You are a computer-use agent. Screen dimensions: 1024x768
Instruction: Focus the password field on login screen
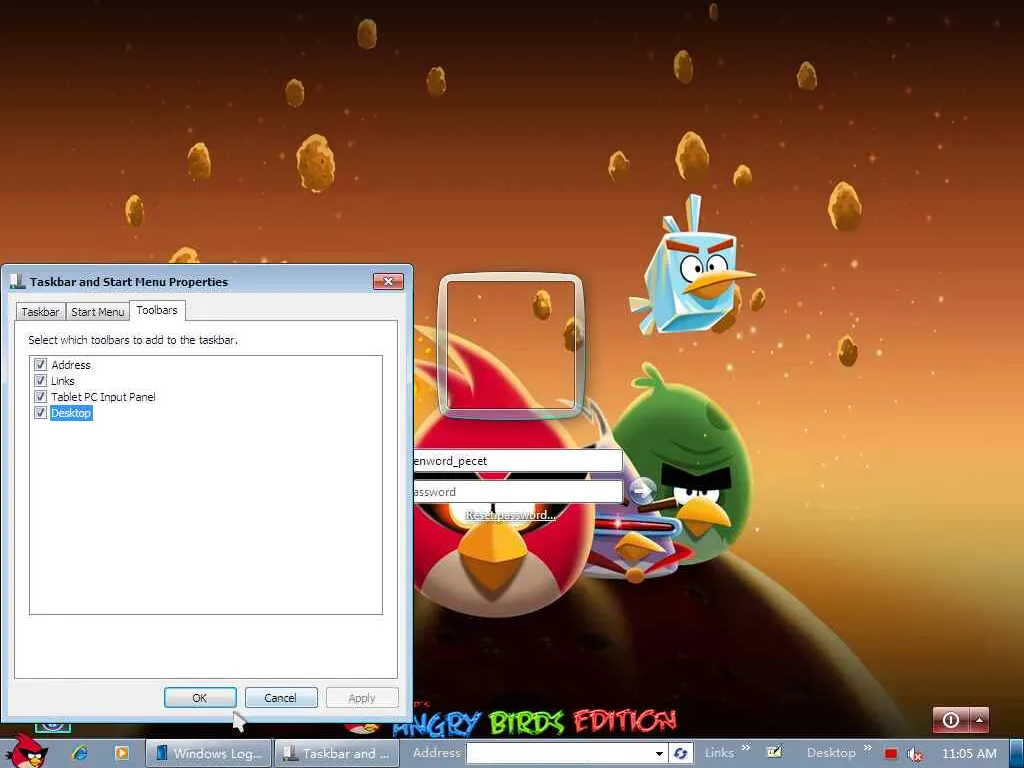point(519,492)
